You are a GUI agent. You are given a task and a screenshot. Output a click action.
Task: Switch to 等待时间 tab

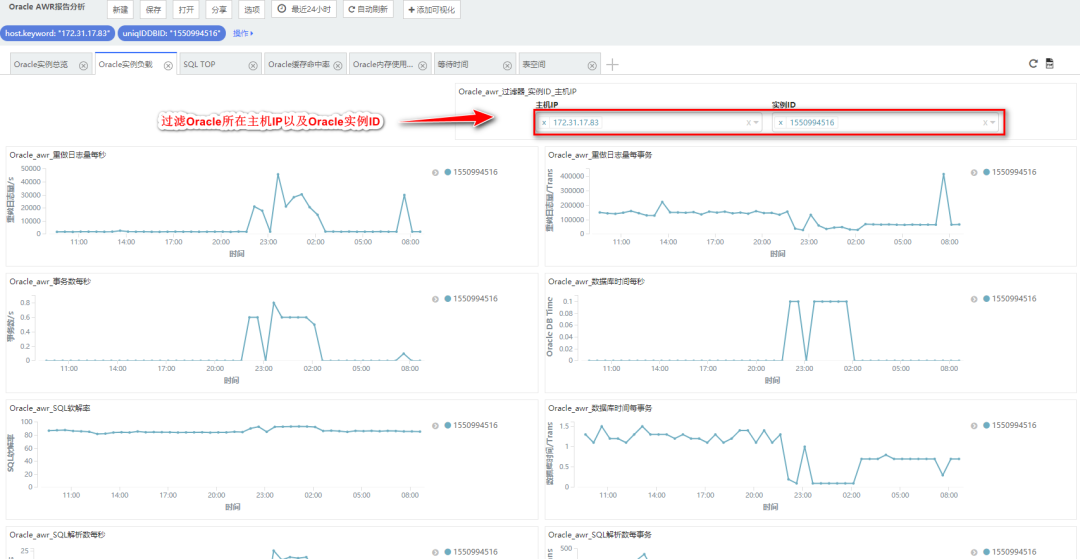click(x=453, y=65)
